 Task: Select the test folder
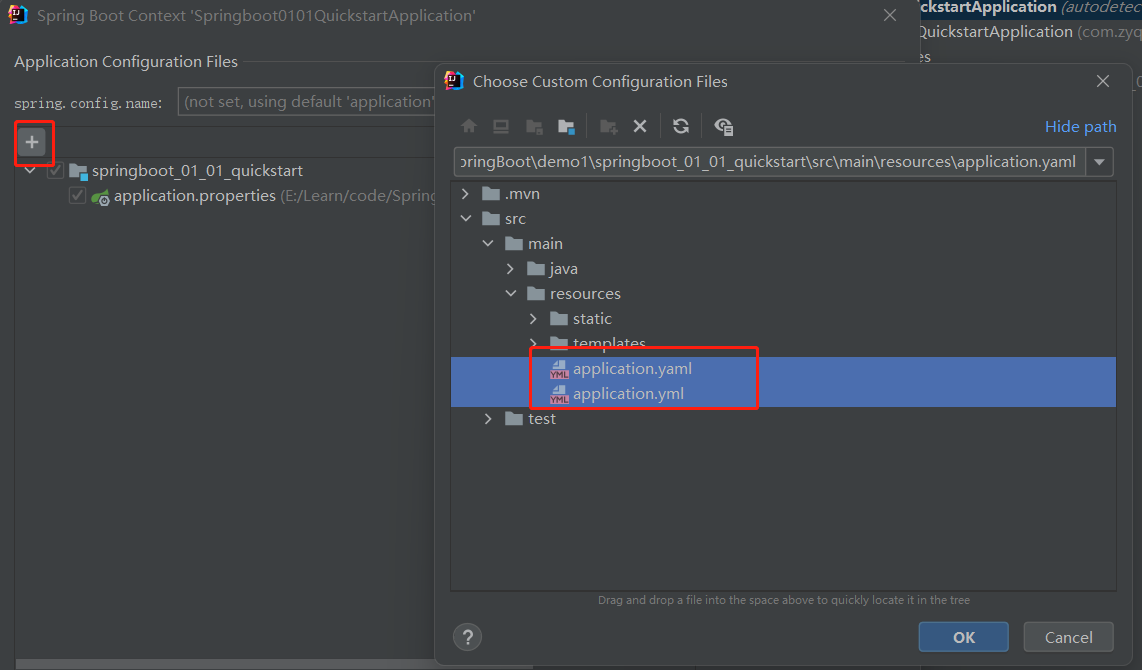pos(530,419)
